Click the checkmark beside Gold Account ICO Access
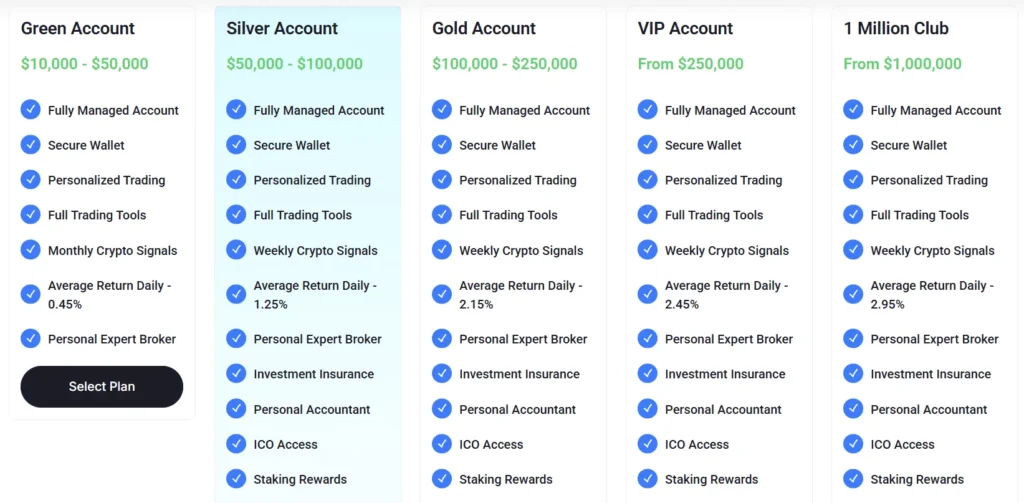The image size is (1024, 503). coord(442,444)
